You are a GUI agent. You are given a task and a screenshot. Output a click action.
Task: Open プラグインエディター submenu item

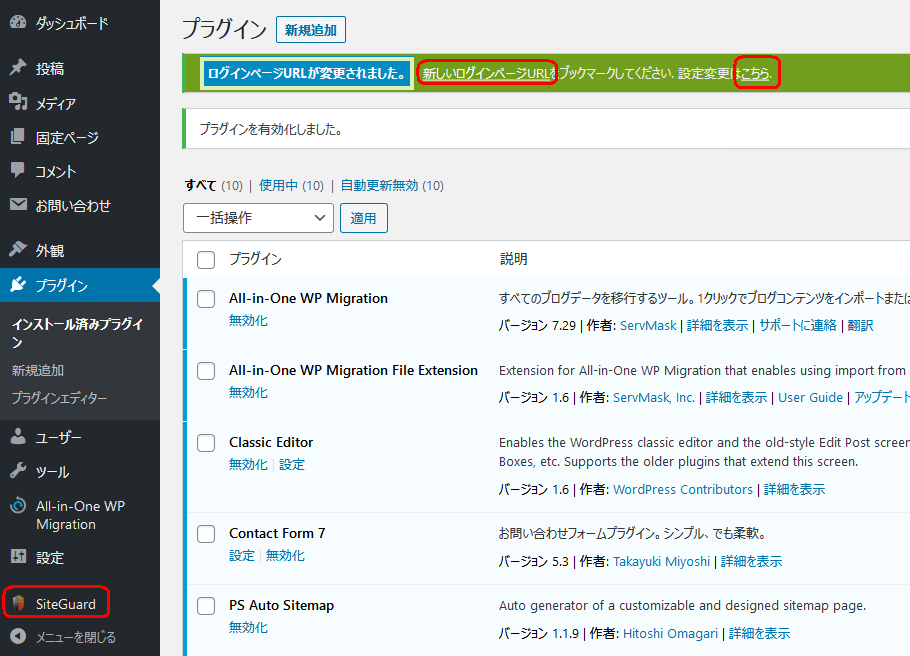pos(59,398)
